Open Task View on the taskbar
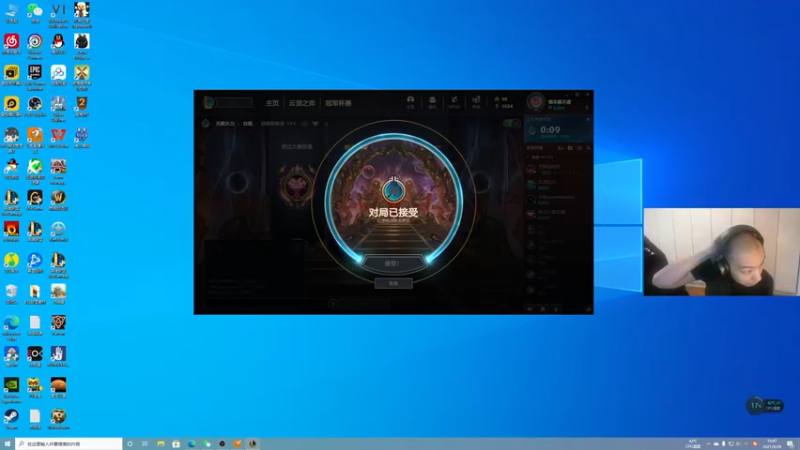 (x=145, y=444)
